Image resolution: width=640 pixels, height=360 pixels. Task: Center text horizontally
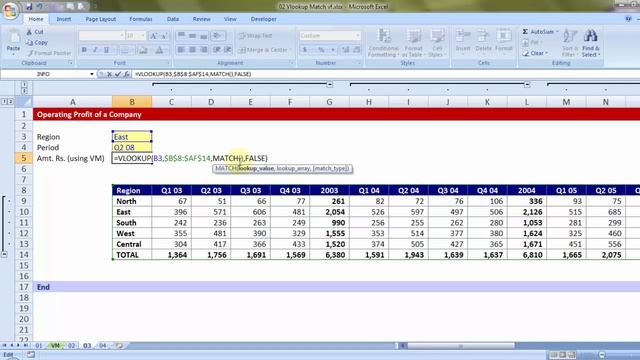pos(193,50)
